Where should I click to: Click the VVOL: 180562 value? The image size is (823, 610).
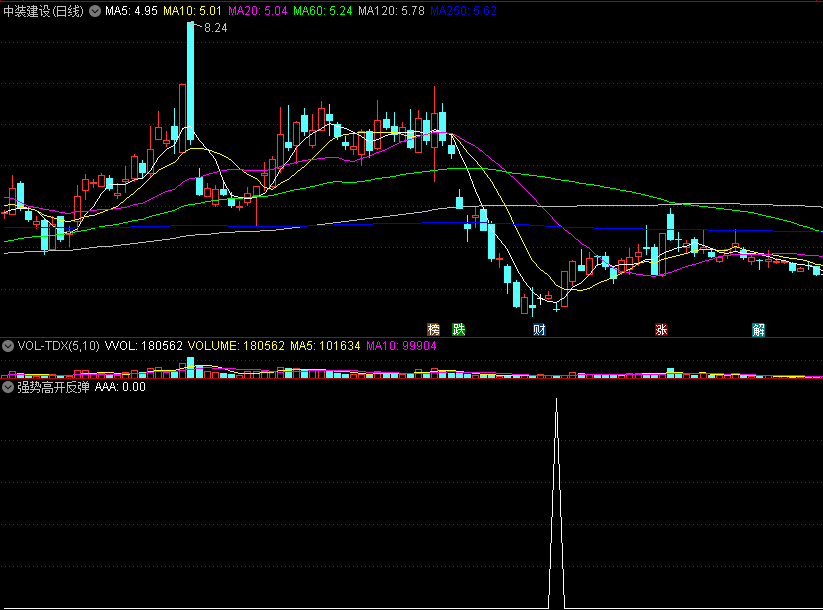(144, 346)
